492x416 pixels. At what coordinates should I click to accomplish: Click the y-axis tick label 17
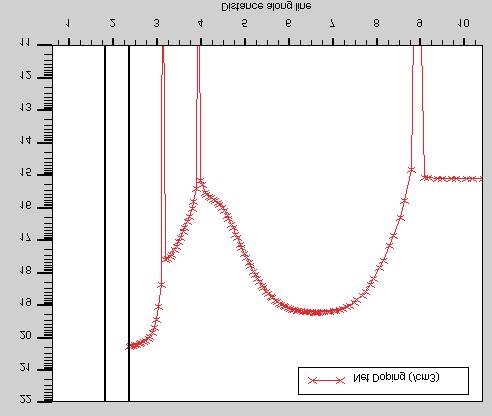[x=25, y=238]
